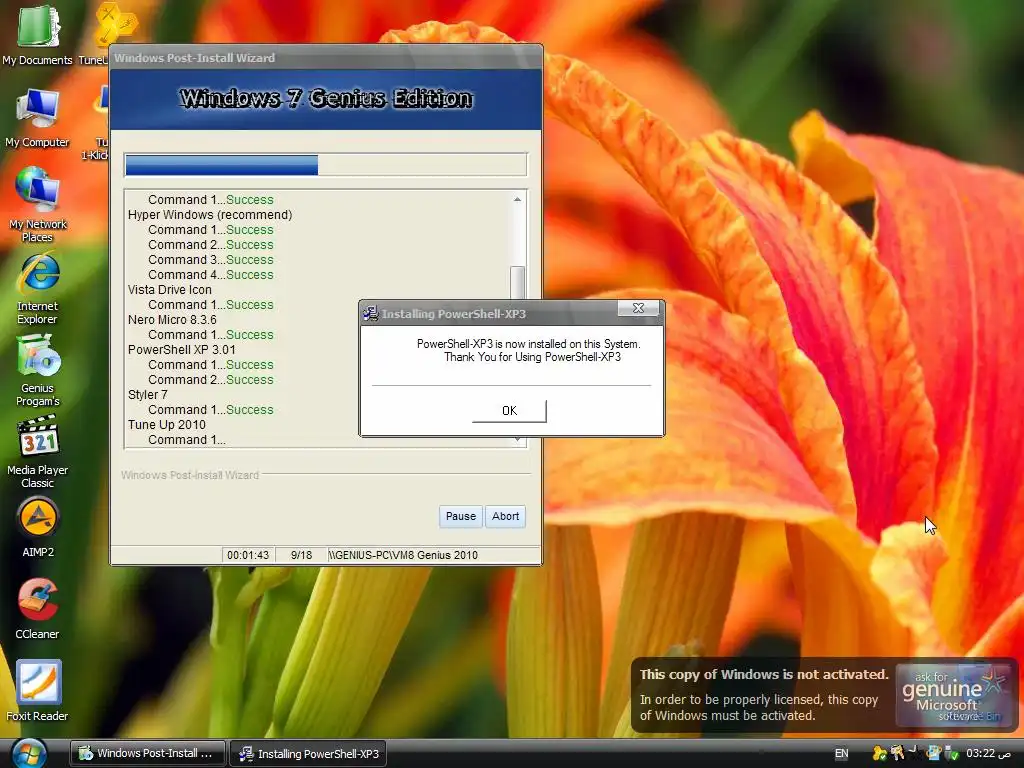Click Abort in the Post-Install Wizard
Viewport: 1024px width, 768px height.
505,516
